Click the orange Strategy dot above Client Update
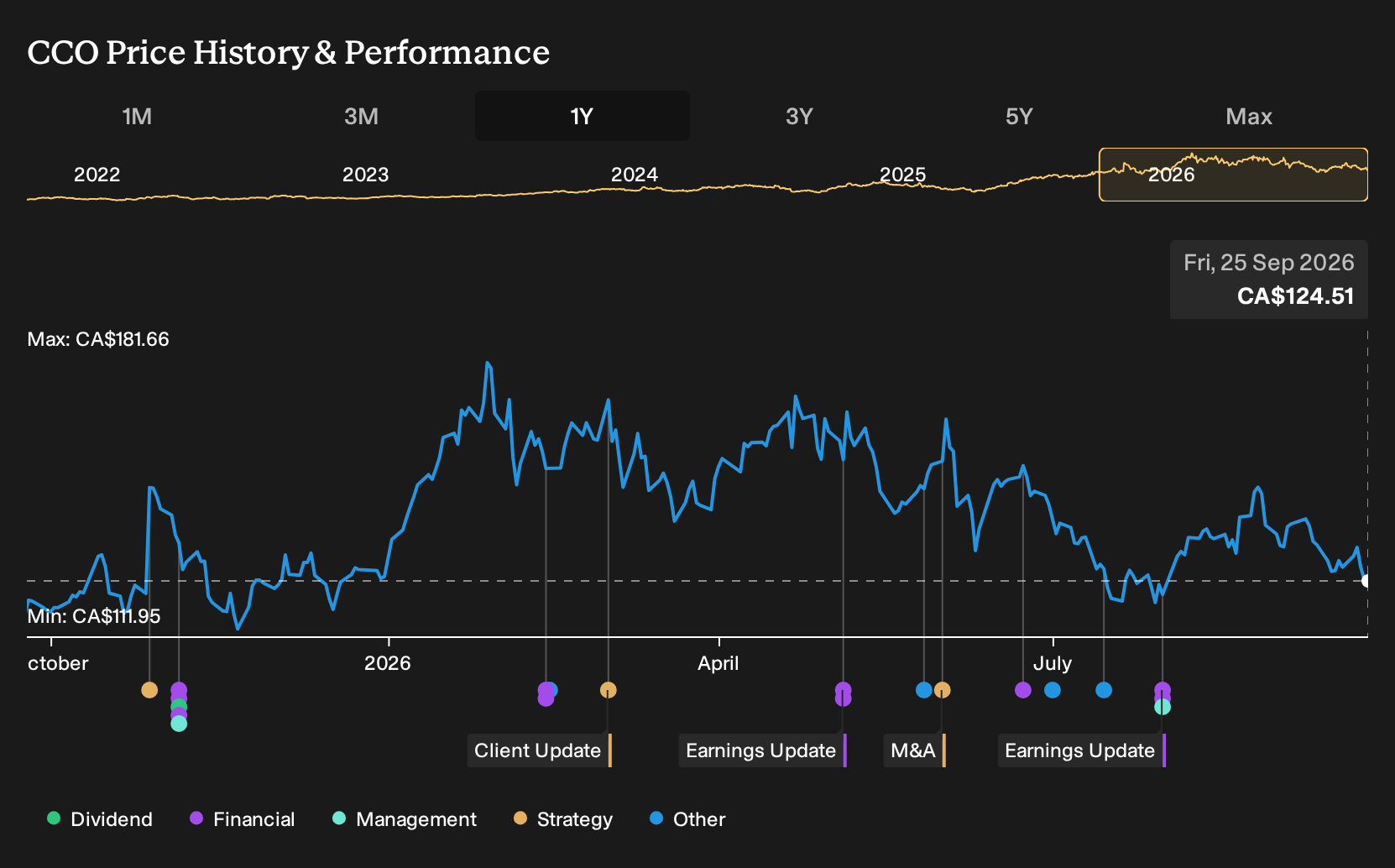 click(x=609, y=690)
